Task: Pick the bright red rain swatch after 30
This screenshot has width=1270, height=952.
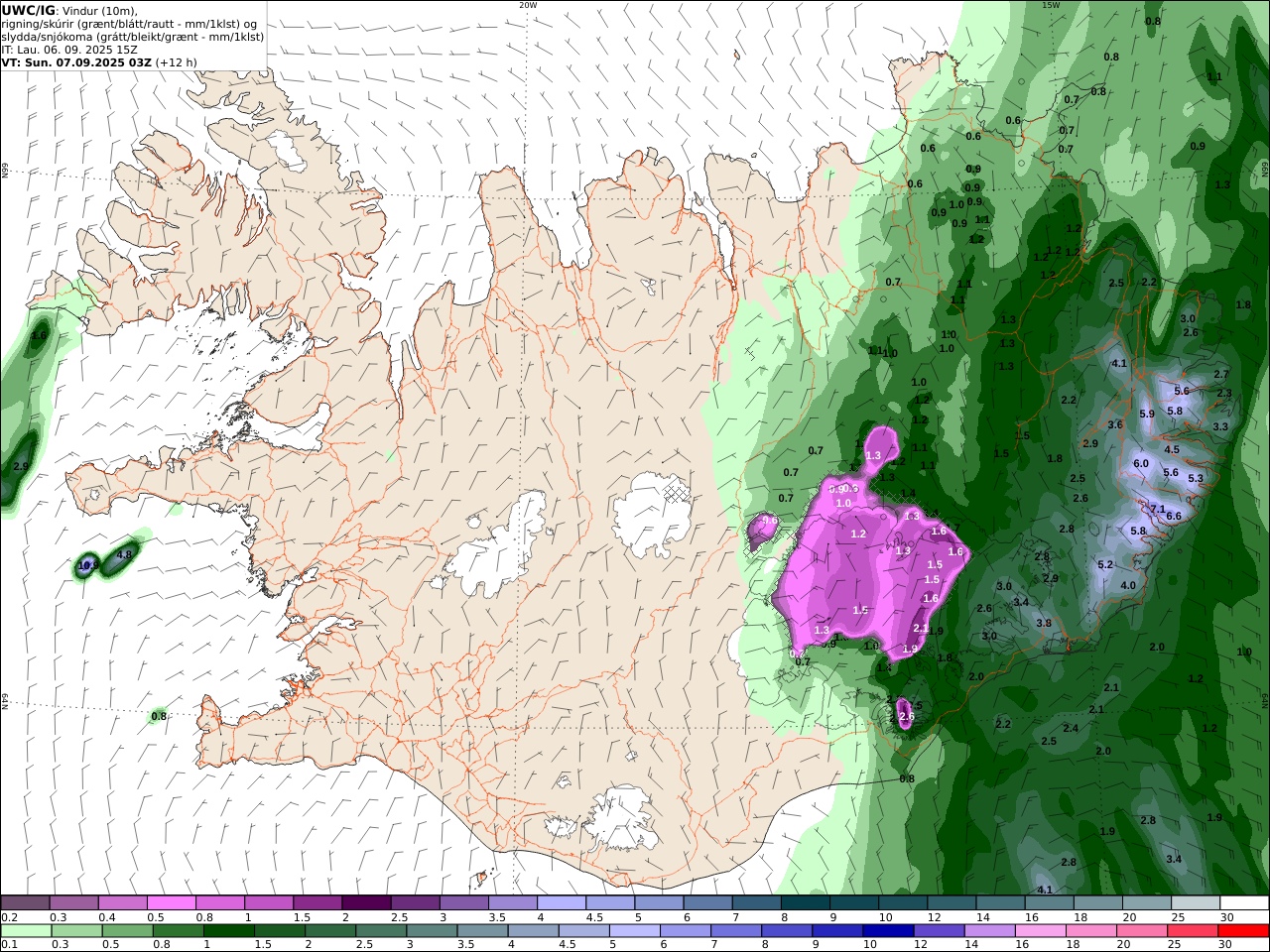Action: [1243, 931]
